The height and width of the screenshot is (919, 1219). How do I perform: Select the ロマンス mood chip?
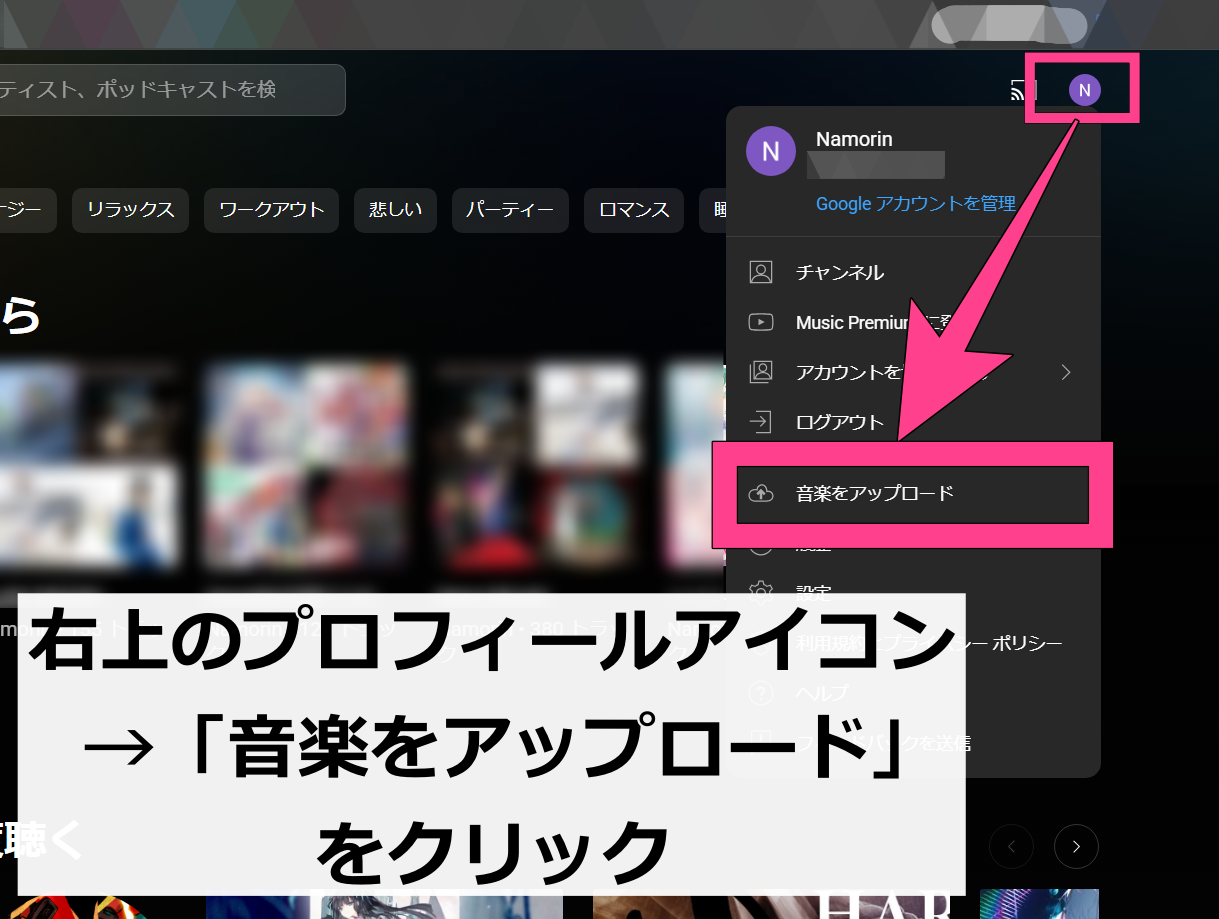(x=634, y=210)
